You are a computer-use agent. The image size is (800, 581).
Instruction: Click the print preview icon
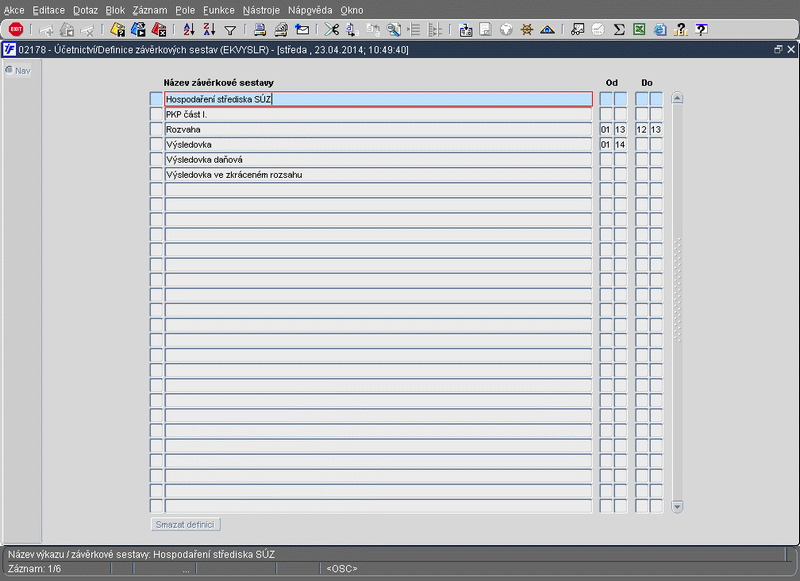click(281, 30)
